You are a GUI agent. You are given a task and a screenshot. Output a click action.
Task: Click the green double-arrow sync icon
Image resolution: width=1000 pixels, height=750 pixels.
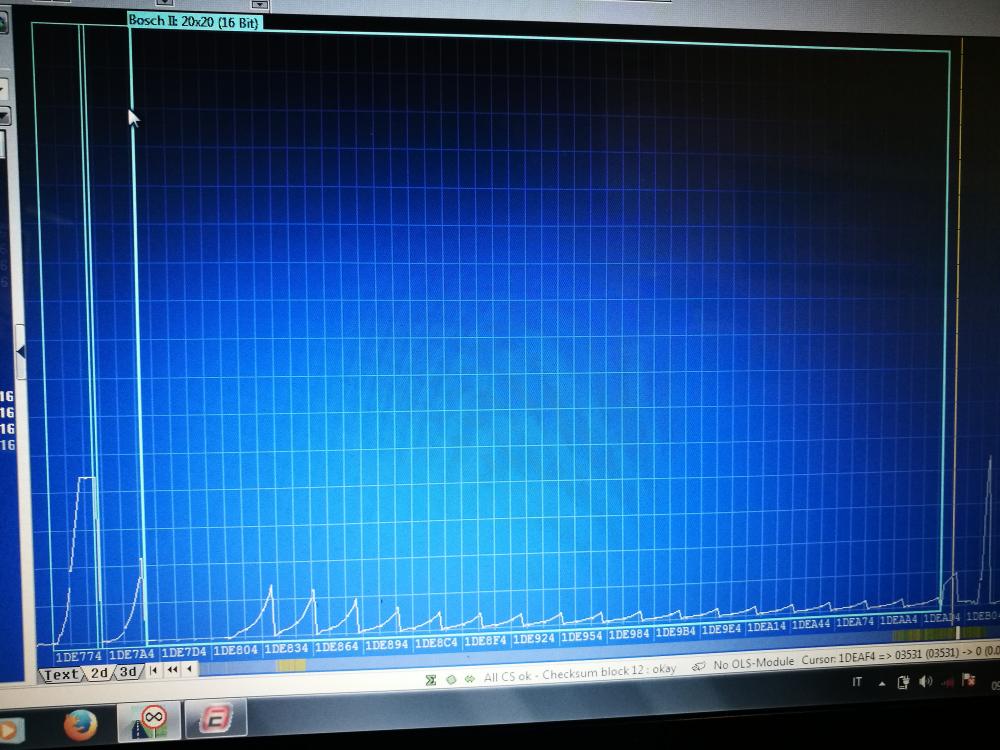tap(469, 679)
